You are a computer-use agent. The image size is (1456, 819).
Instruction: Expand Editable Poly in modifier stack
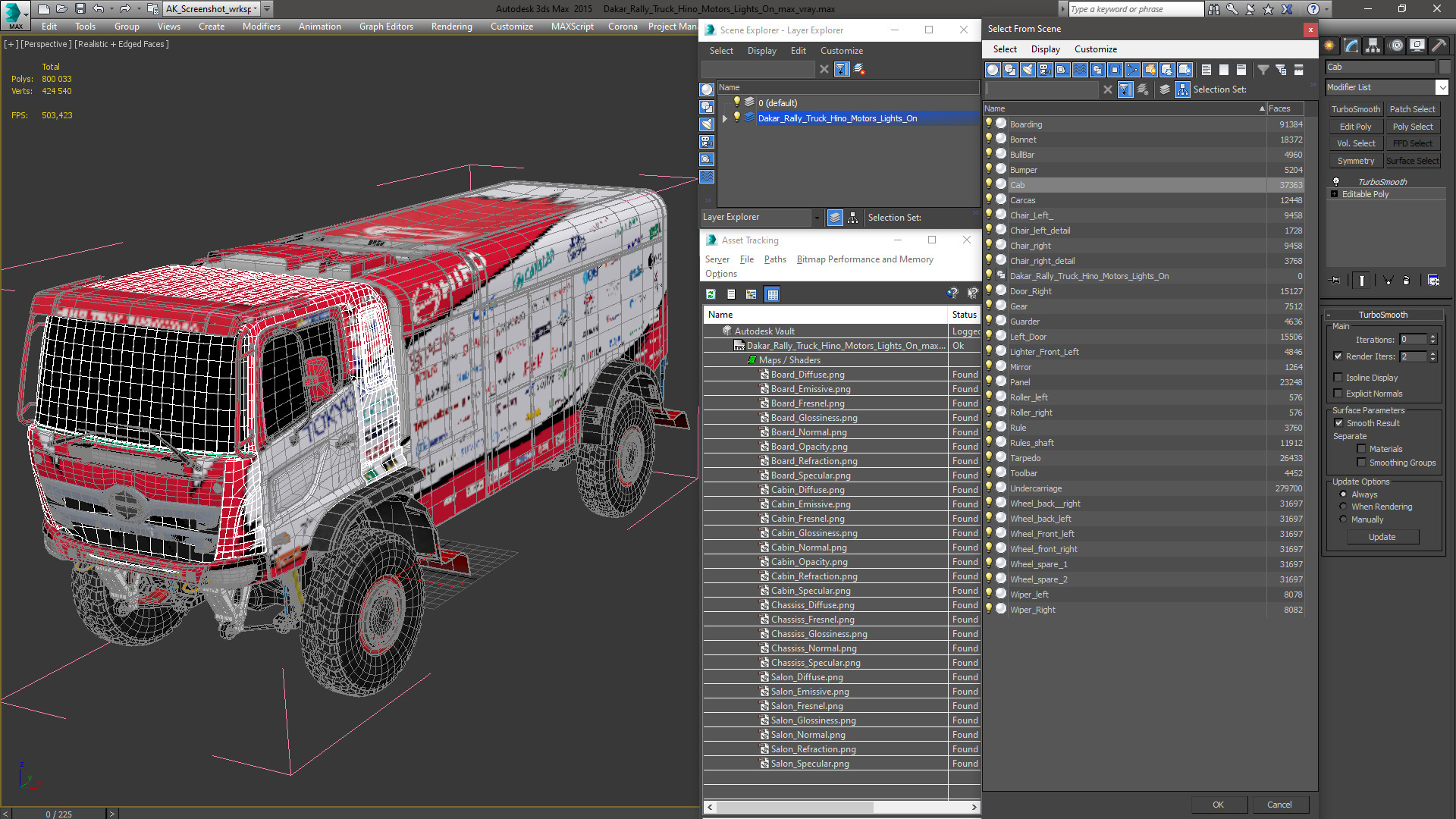[1335, 194]
